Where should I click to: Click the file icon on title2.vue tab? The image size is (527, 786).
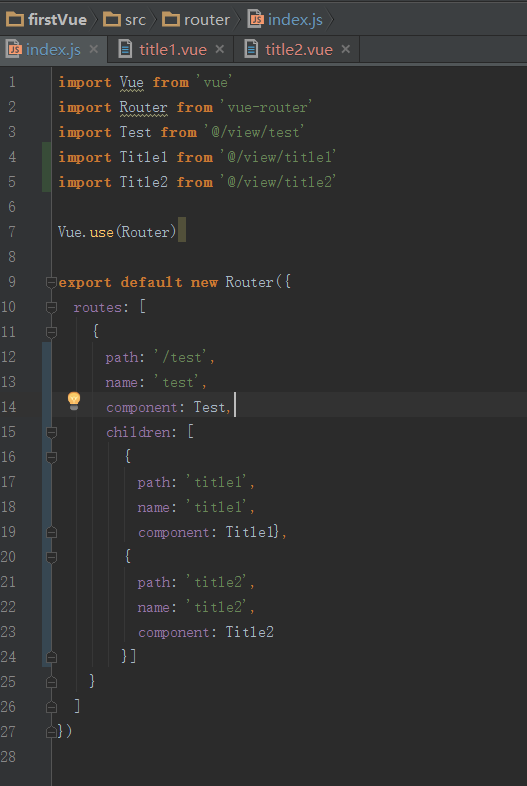click(251, 49)
